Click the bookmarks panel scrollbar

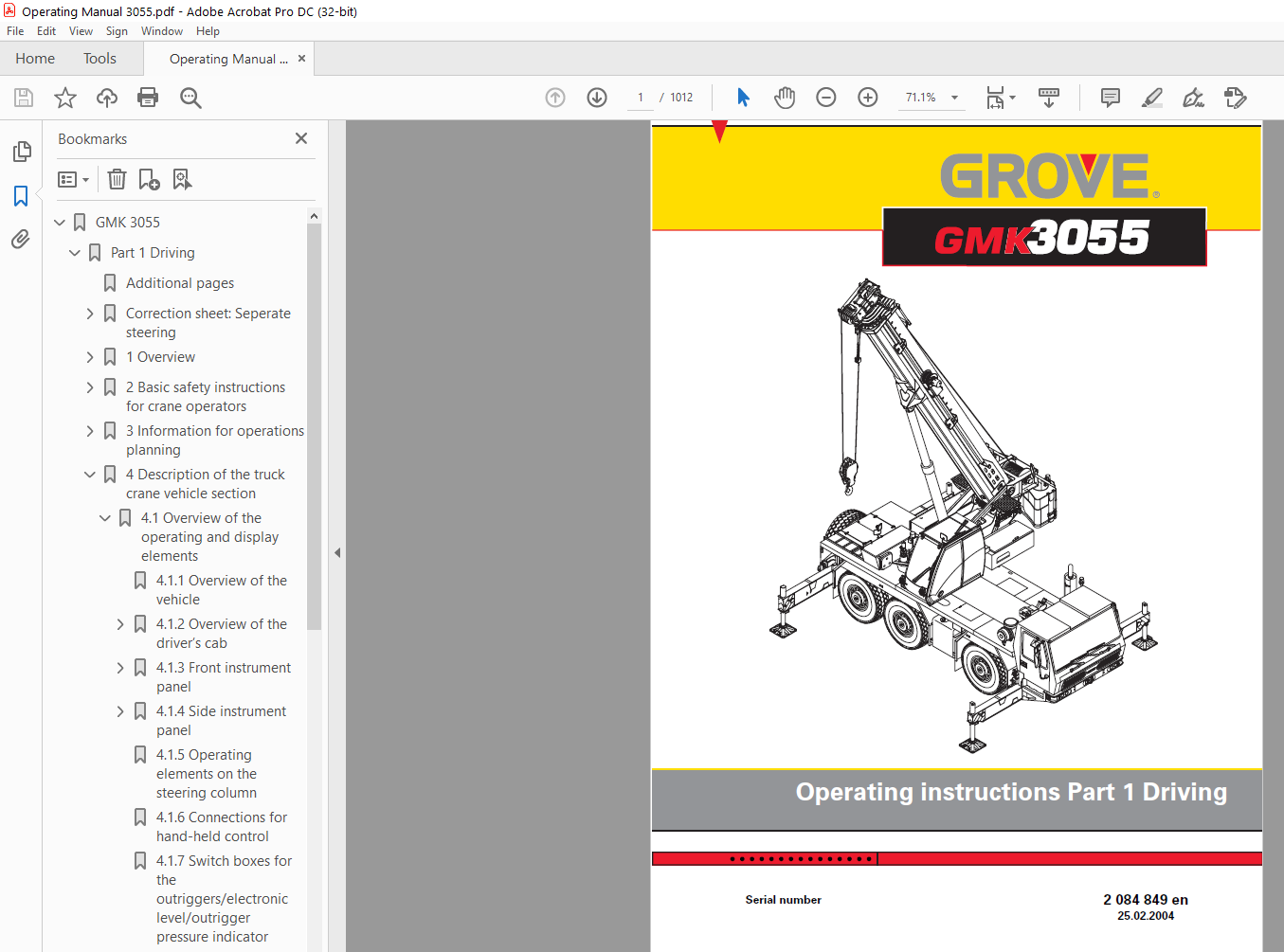(314, 426)
